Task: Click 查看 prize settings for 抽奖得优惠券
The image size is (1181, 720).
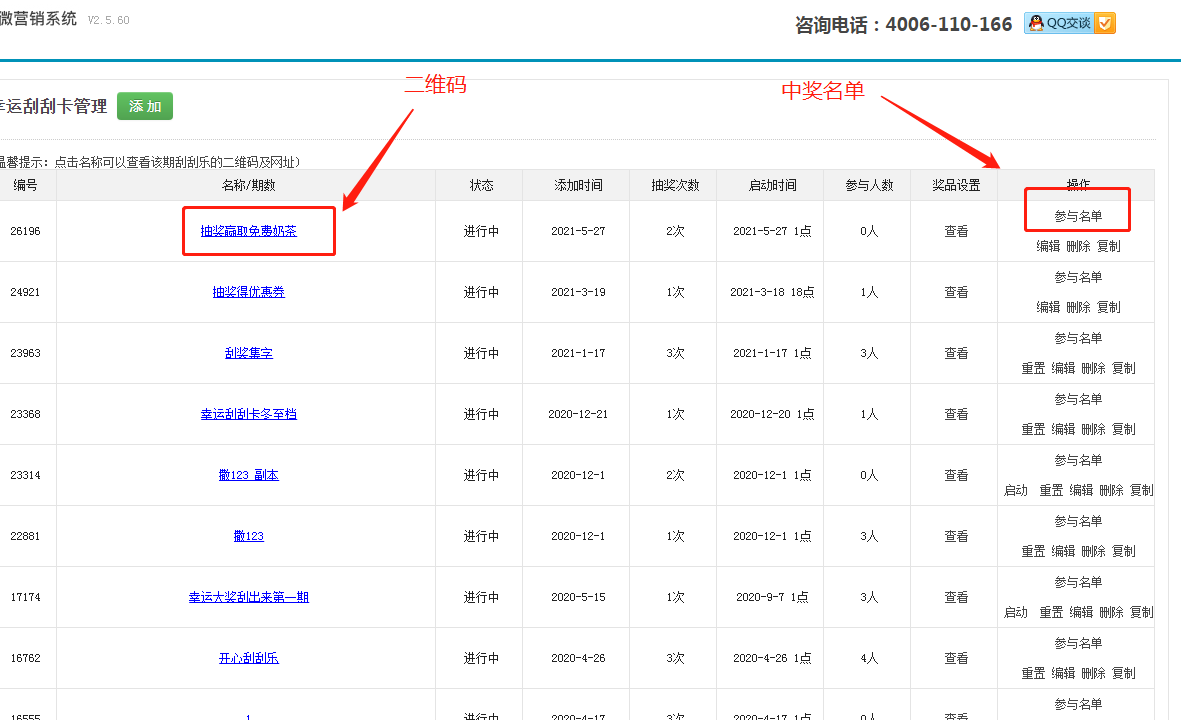Action: (956, 292)
